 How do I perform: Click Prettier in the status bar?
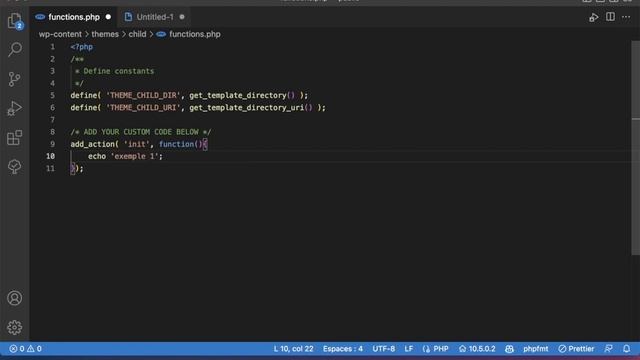[x=576, y=349]
